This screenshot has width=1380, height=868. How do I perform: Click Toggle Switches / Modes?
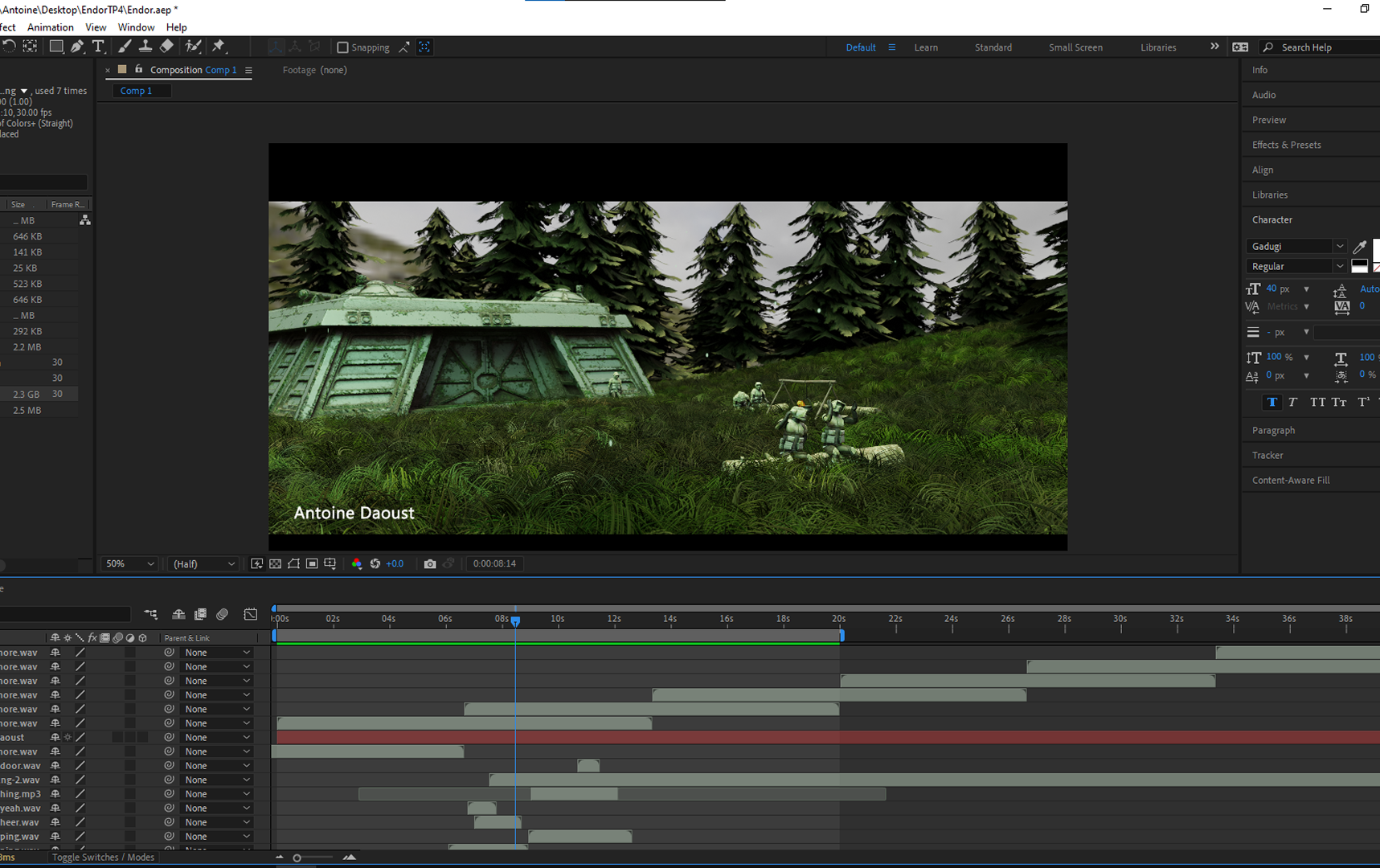pyautogui.click(x=103, y=858)
